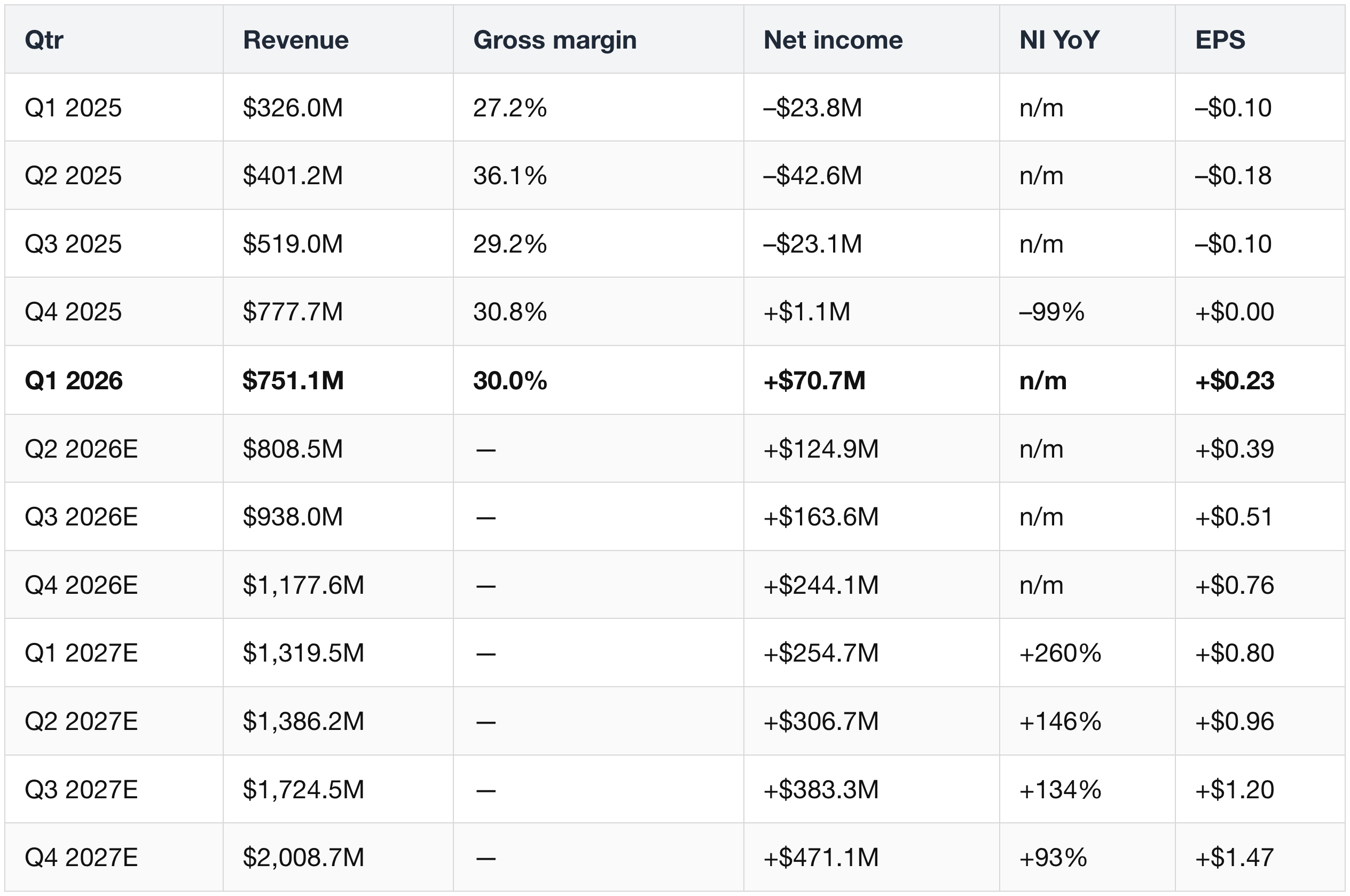This screenshot has width=1350, height=896.
Task: Select net income +$124.9M
Action: (821, 449)
